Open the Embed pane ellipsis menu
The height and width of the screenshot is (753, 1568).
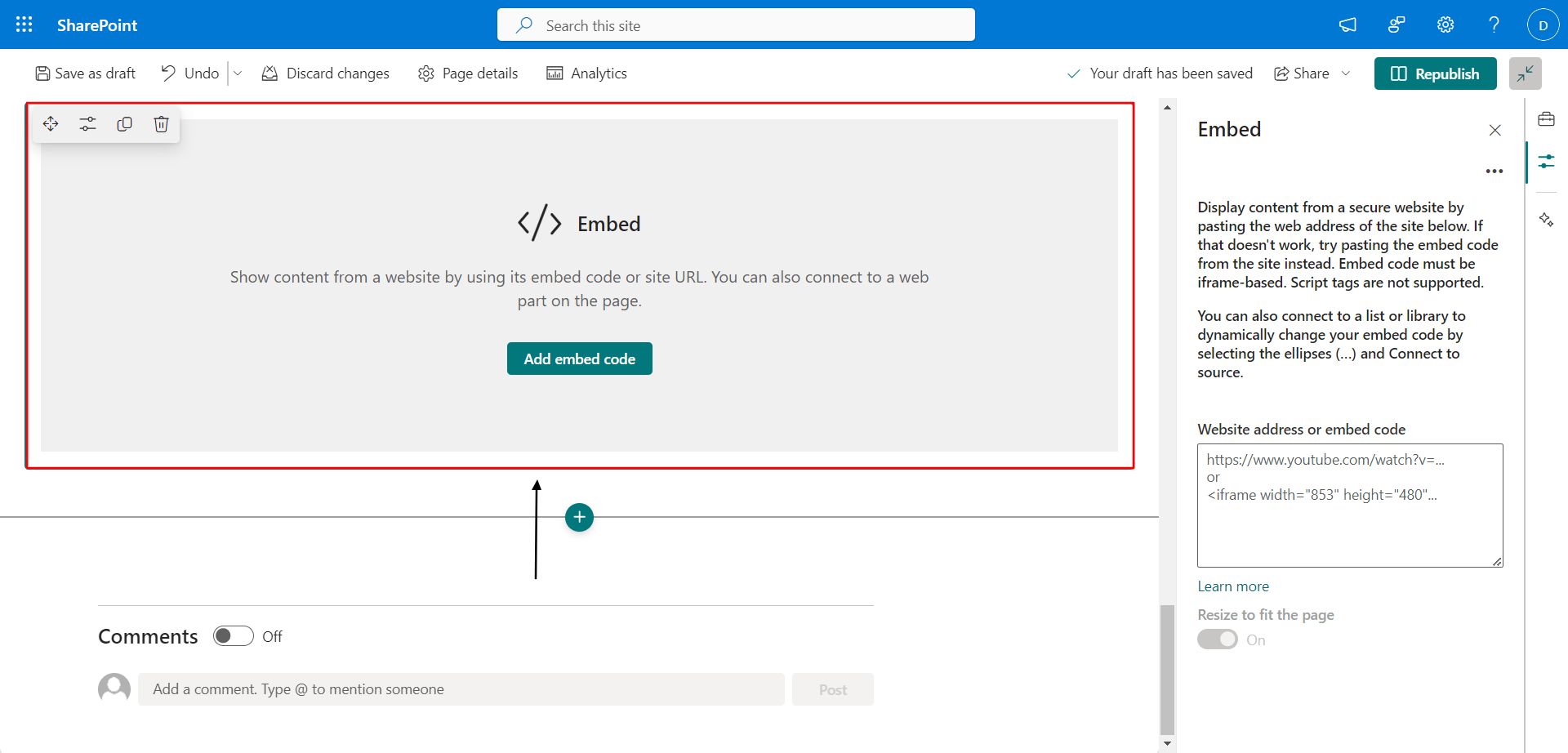pos(1494,171)
